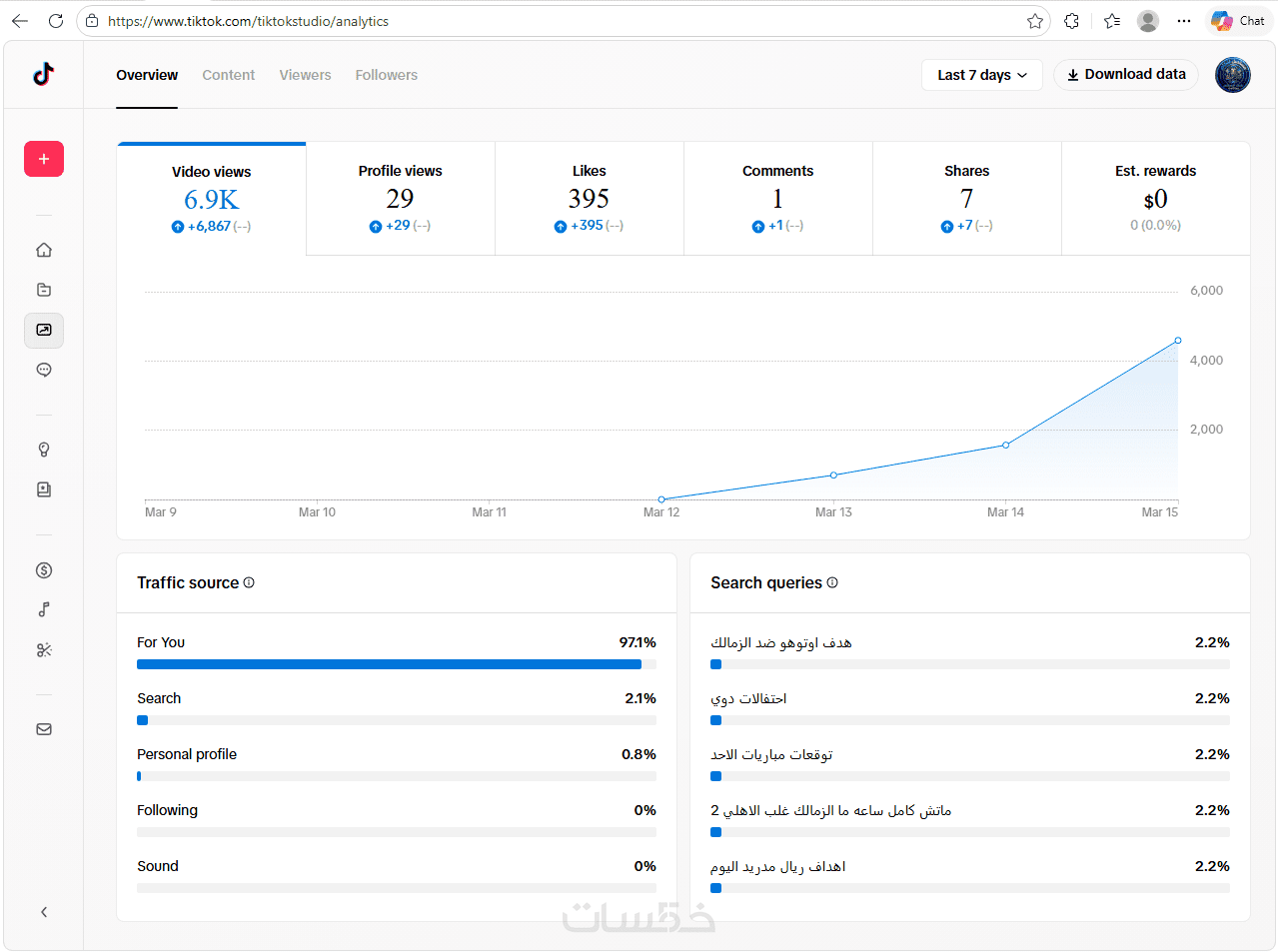Image resolution: width=1278 pixels, height=952 pixels.
Task: Open browser Extensions puzzle icon
Action: (x=1072, y=21)
